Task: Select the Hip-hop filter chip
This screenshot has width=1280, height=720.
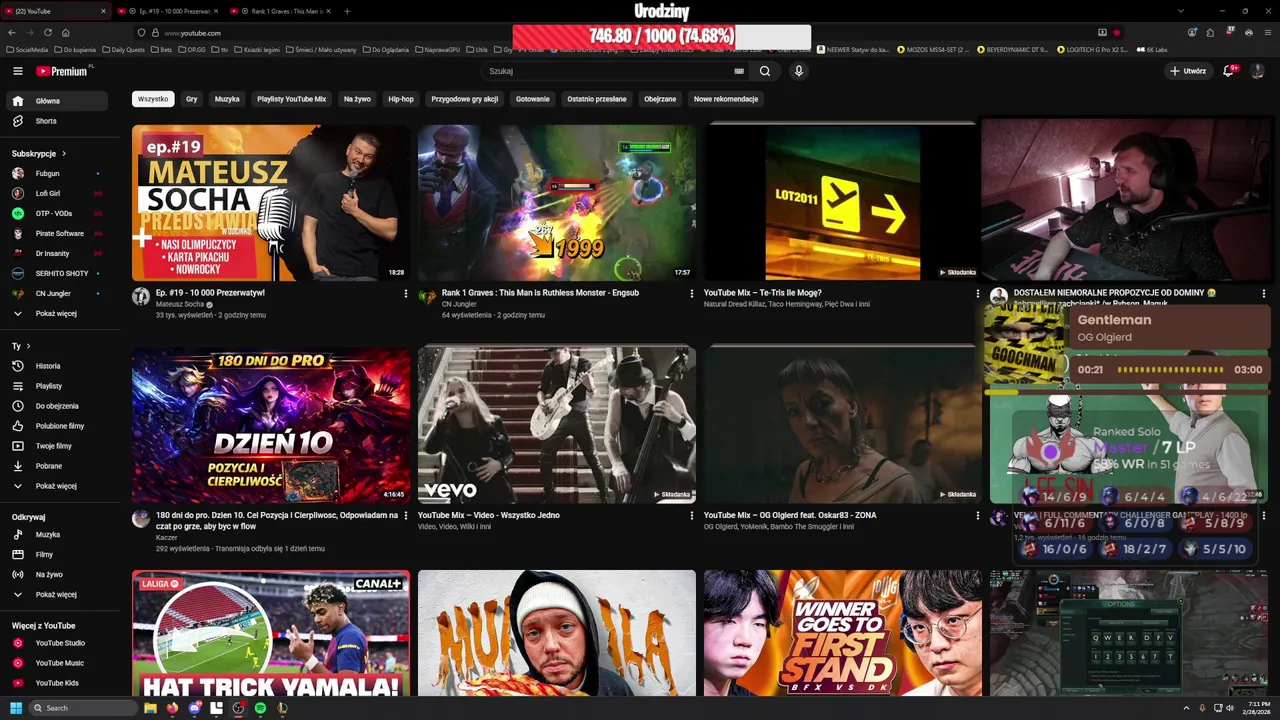Action: tap(401, 99)
